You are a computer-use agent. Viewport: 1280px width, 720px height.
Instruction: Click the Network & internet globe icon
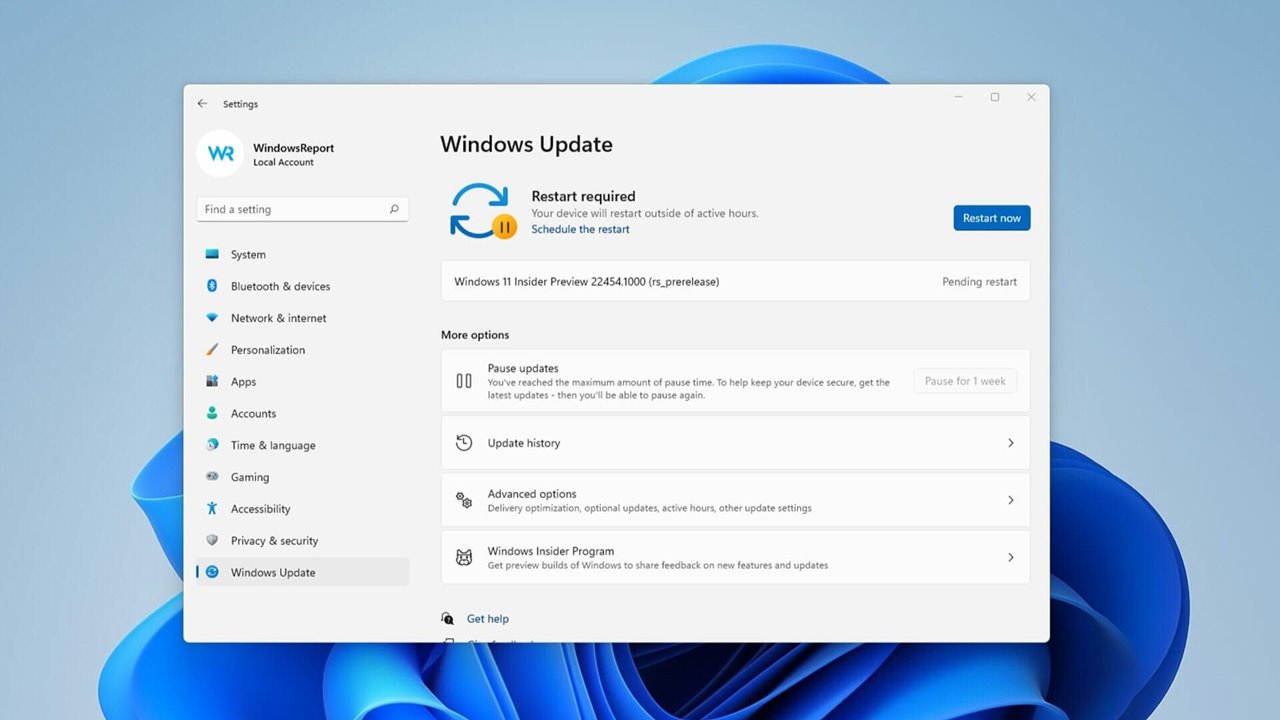[x=211, y=318]
